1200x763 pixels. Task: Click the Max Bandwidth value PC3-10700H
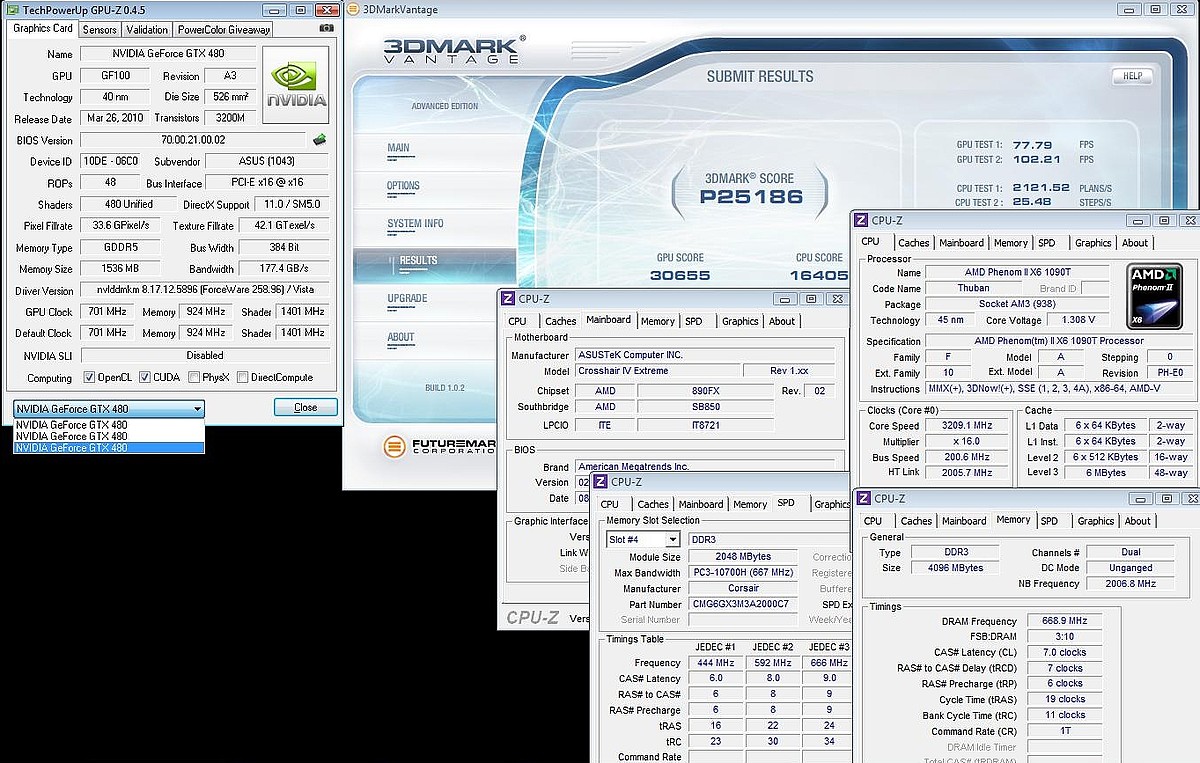click(x=741, y=573)
